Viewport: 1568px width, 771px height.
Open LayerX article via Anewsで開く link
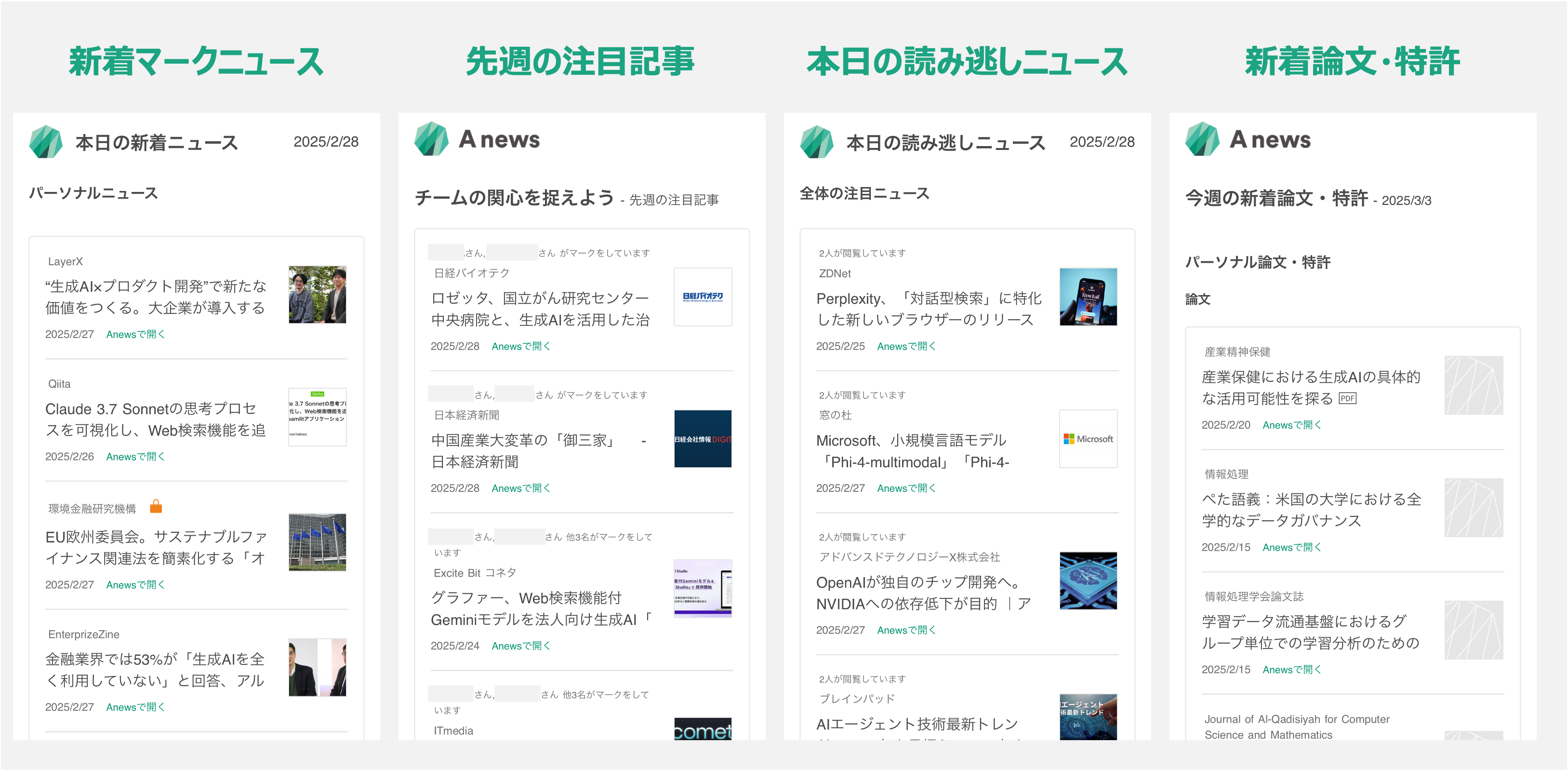click(135, 334)
